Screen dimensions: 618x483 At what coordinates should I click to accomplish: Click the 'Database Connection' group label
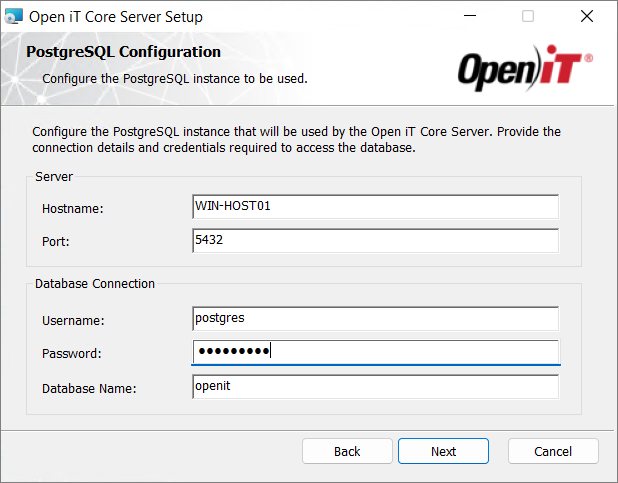[95, 283]
